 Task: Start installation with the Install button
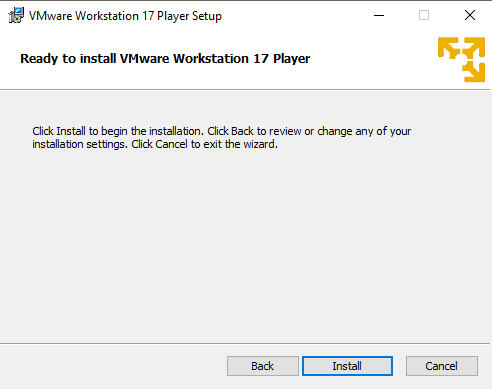tap(347, 366)
